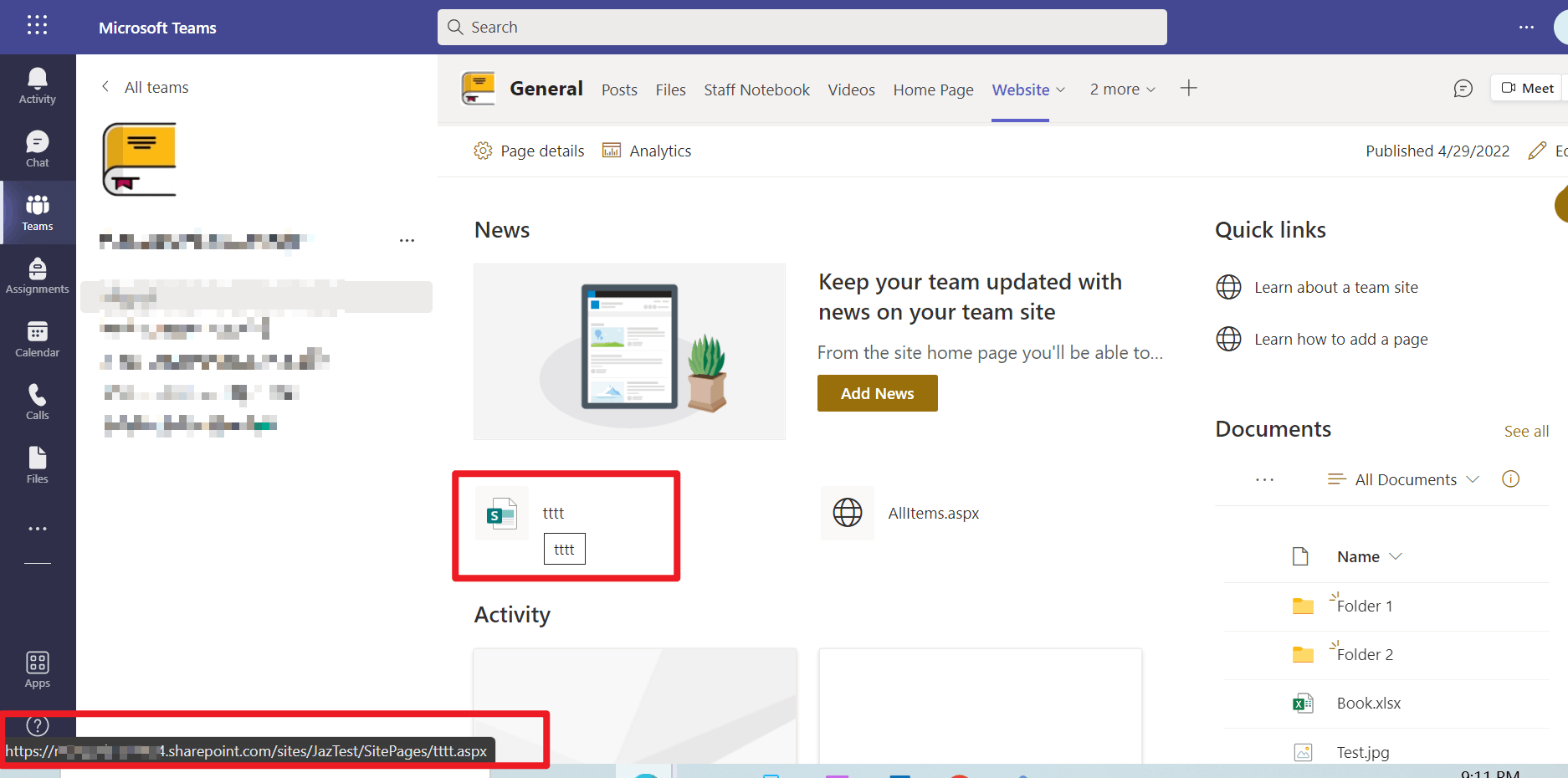This screenshot has height=778, width=1568.
Task: Open Apps store in left rail
Action: click(x=38, y=670)
